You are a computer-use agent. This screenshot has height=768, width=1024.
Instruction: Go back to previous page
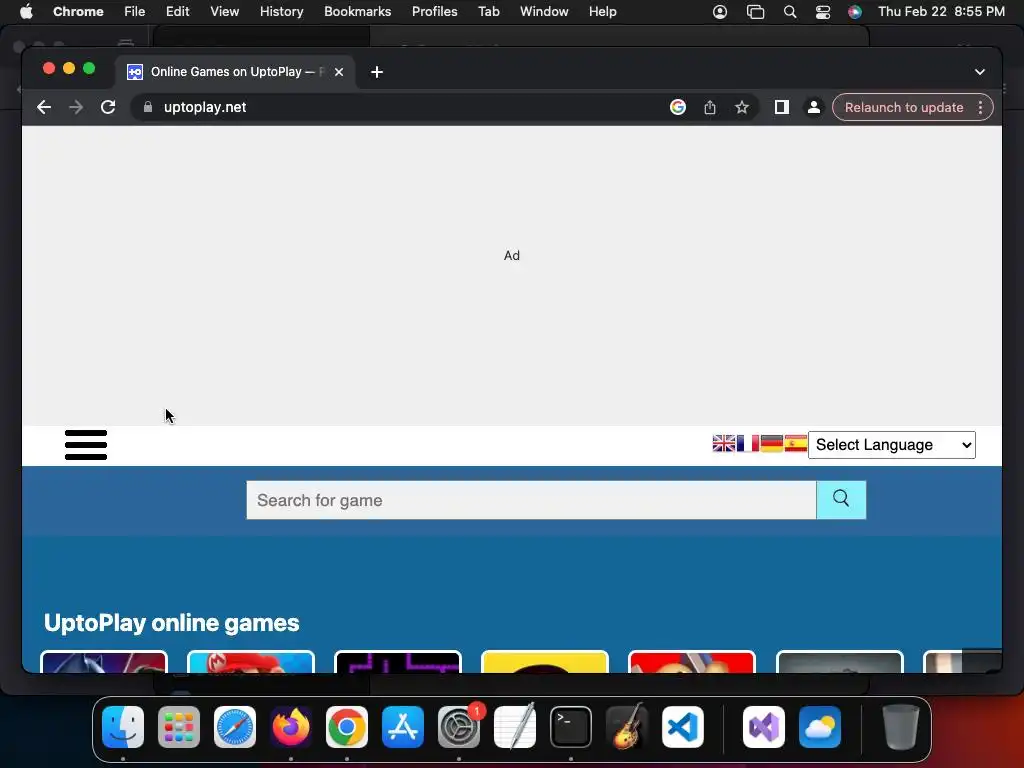tap(44, 107)
